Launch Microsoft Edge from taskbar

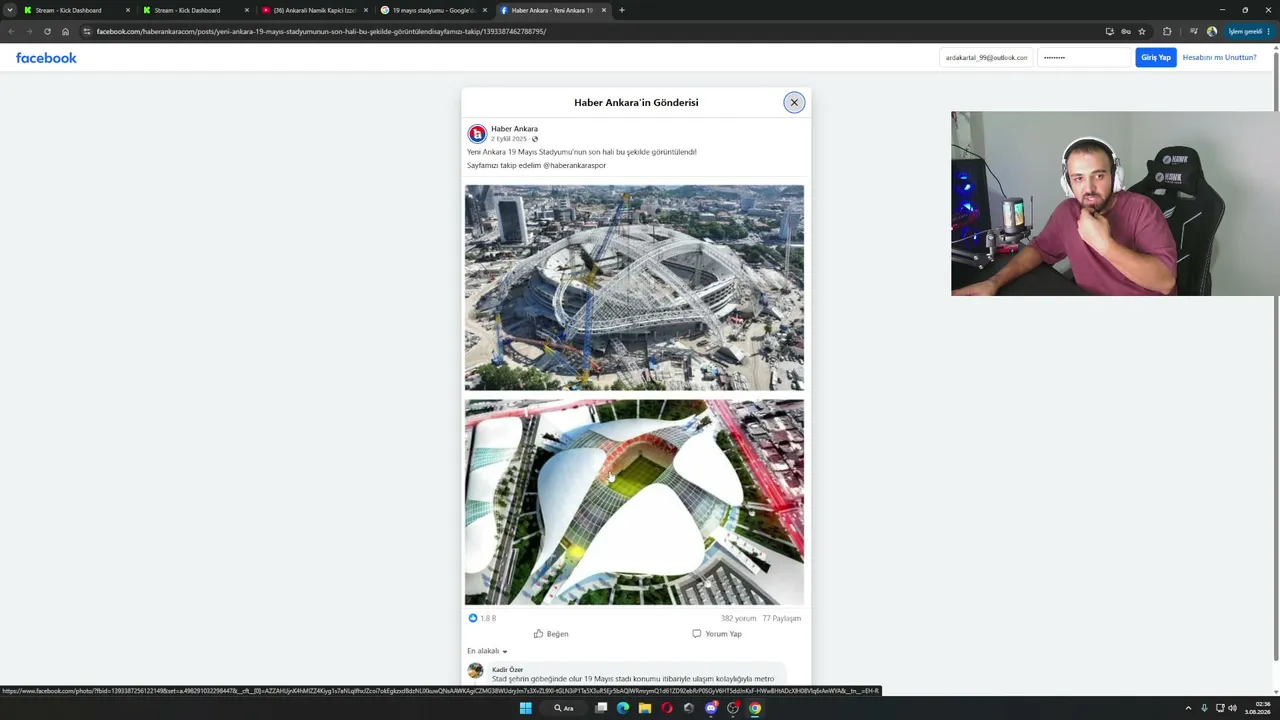pos(623,708)
